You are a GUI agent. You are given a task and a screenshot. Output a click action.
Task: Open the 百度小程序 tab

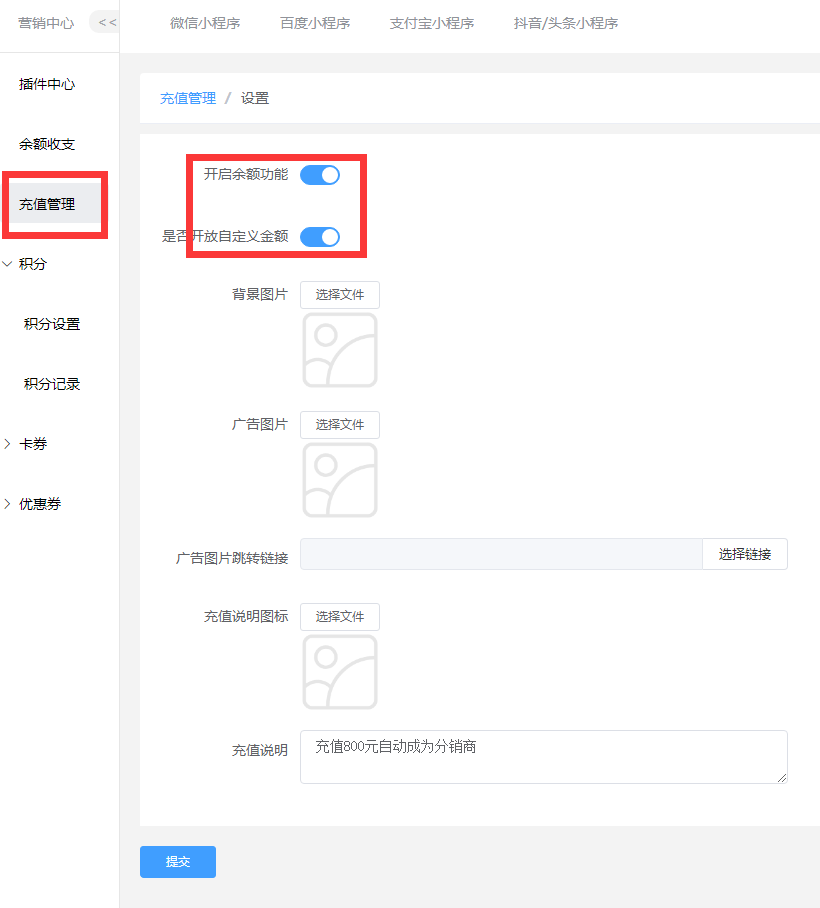(x=315, y=23)
